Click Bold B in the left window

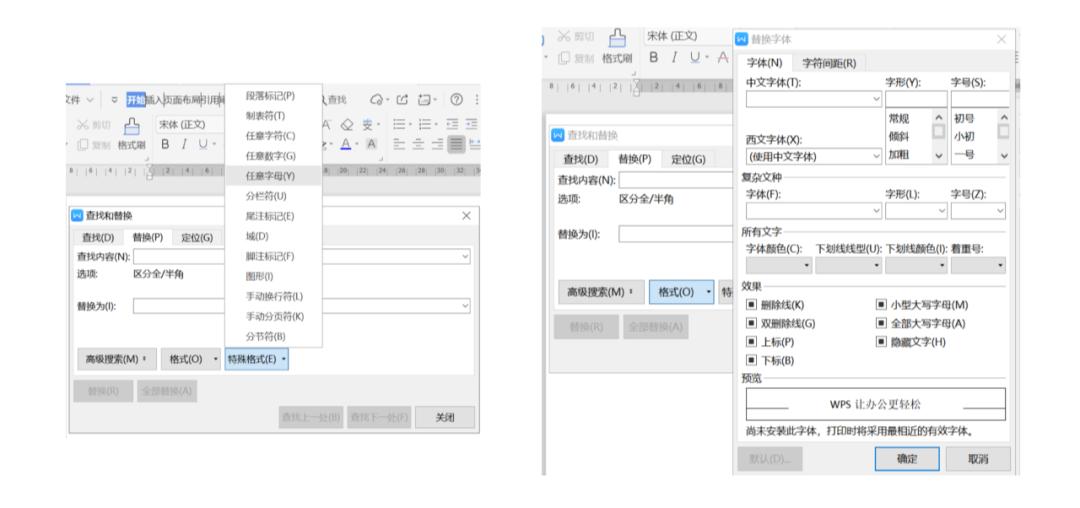point(165,145)
